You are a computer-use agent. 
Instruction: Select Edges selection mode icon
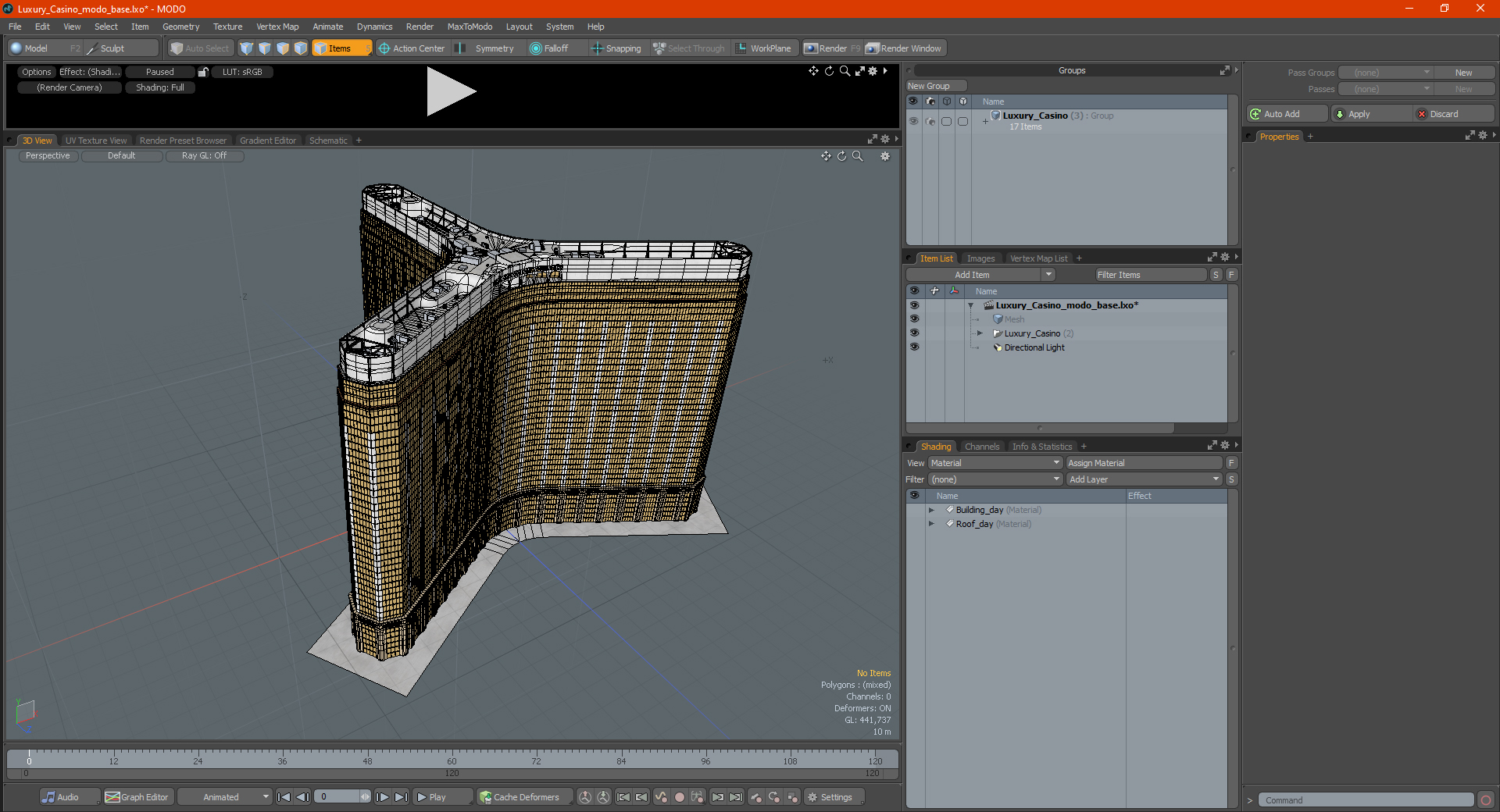click(x=265, y=48)
